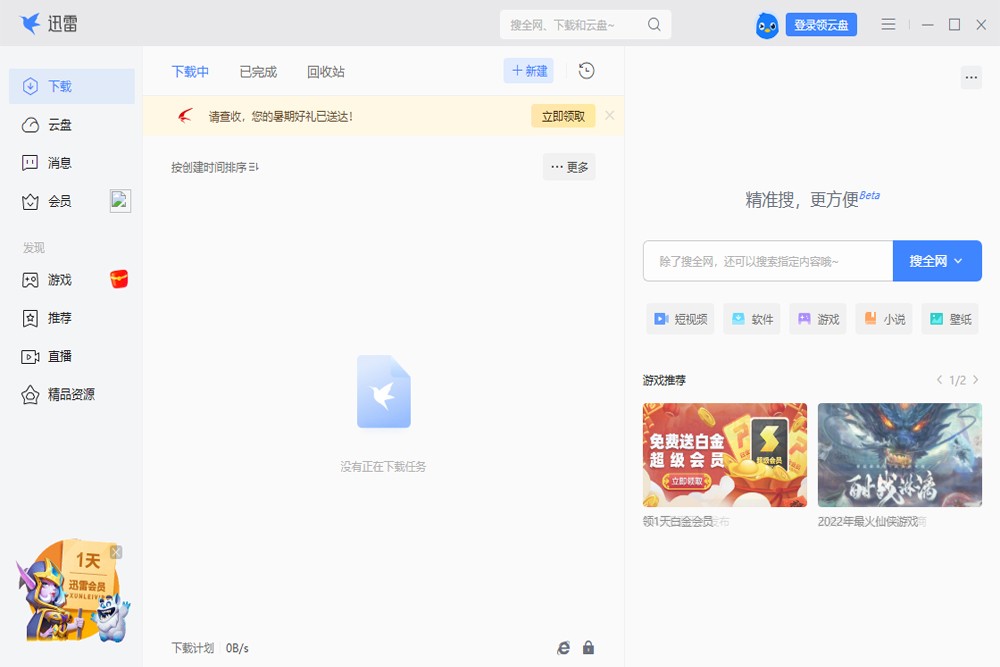Open the dragon game thumbnail

click(x=899, y=455)
